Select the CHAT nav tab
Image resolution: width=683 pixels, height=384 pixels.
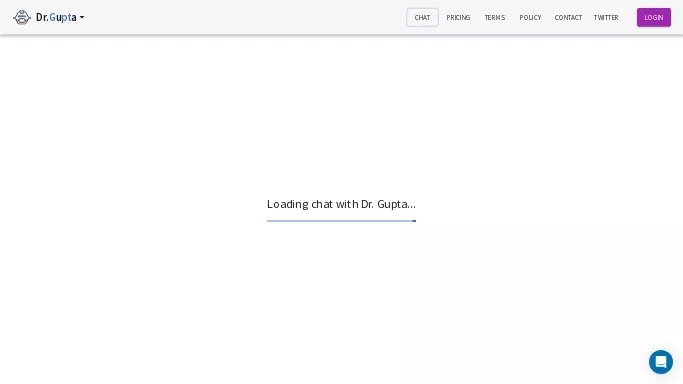pyautogui.click(x=422, y=17)
